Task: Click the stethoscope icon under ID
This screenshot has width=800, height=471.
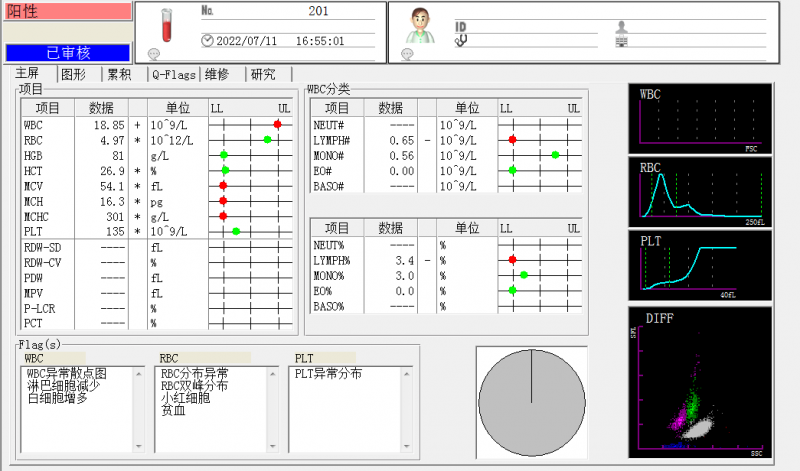Action: tap(461, 41)
